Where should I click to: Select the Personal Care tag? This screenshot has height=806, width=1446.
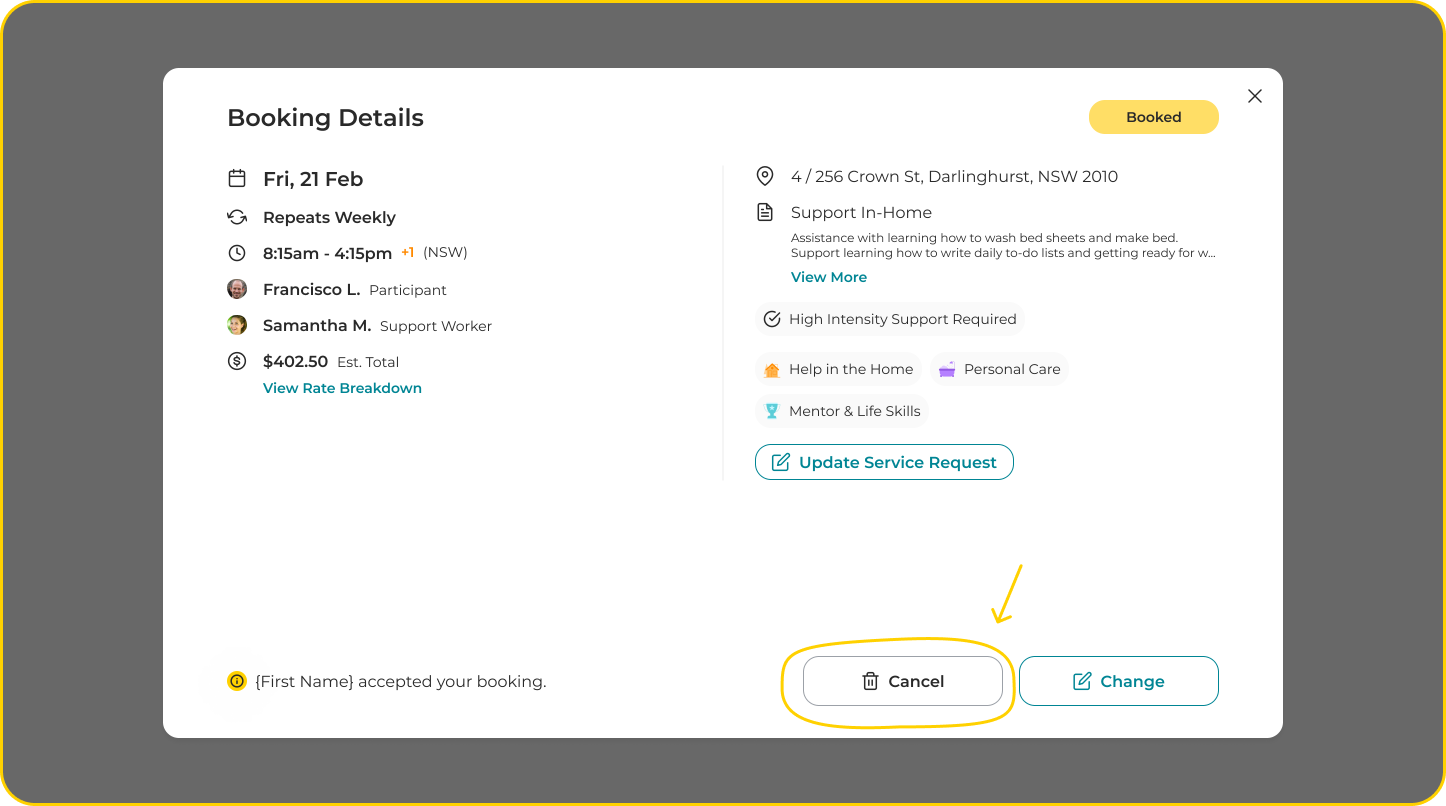coord(999,369)
